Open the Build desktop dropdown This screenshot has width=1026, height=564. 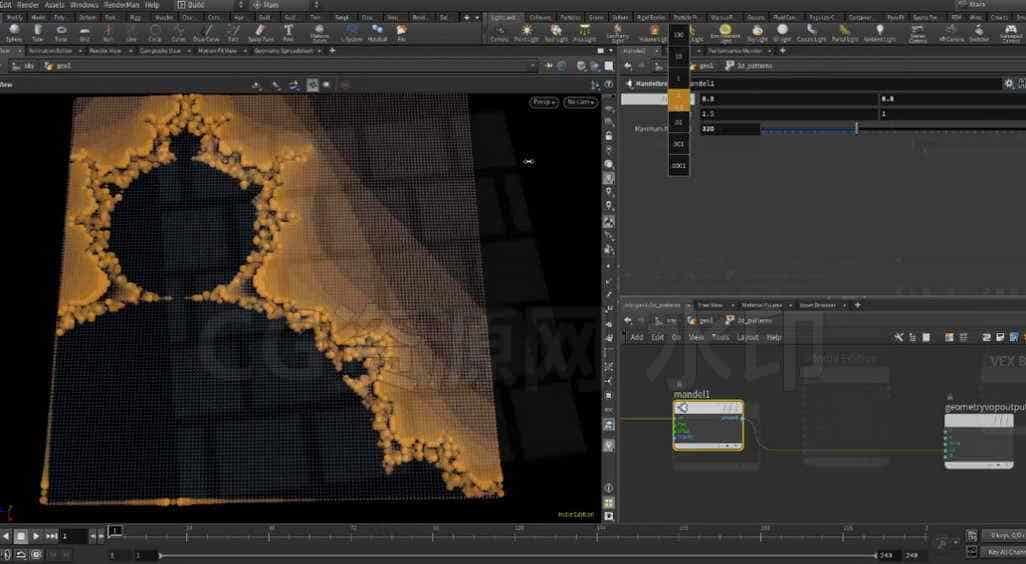tap(211, 5)
